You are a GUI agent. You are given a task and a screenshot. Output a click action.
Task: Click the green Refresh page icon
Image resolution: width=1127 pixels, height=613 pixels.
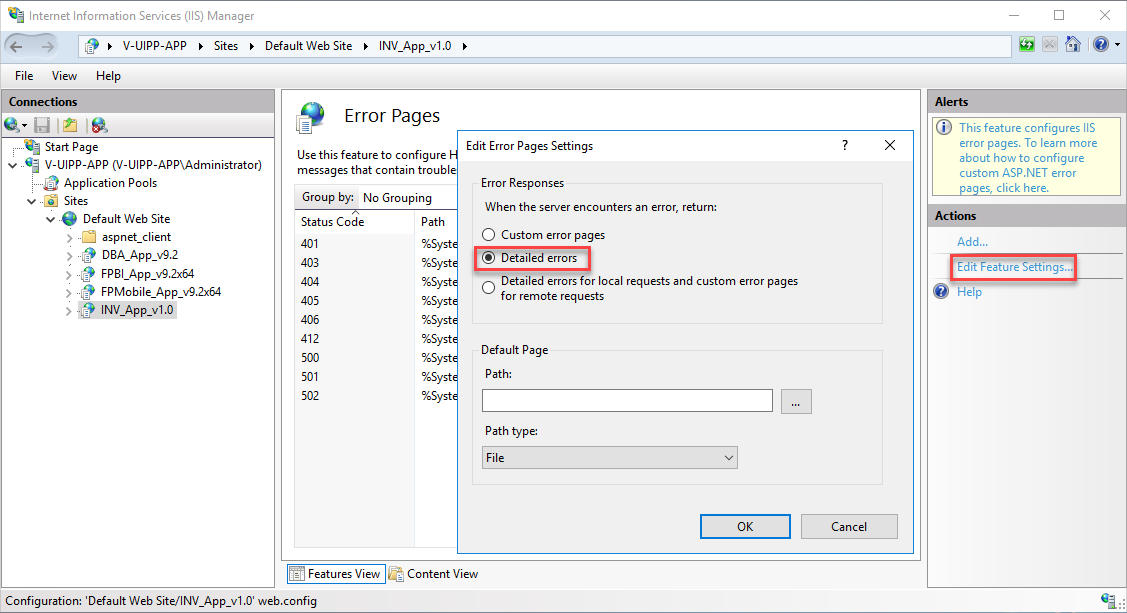1026,45
